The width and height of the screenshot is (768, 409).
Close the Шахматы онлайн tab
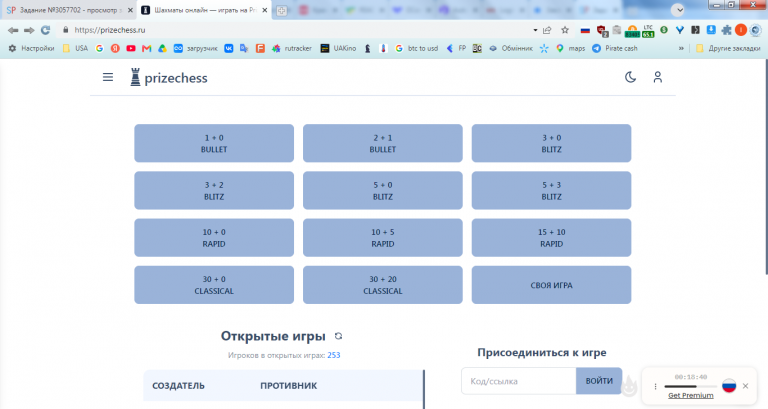pos(264,10)
